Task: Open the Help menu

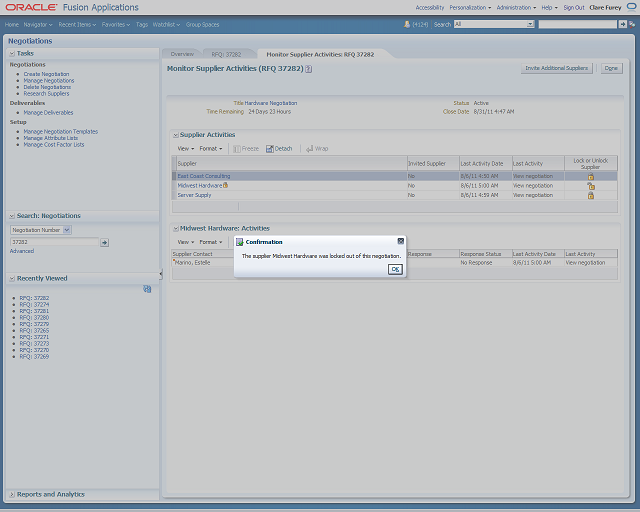Action: [x=549, y=7]
